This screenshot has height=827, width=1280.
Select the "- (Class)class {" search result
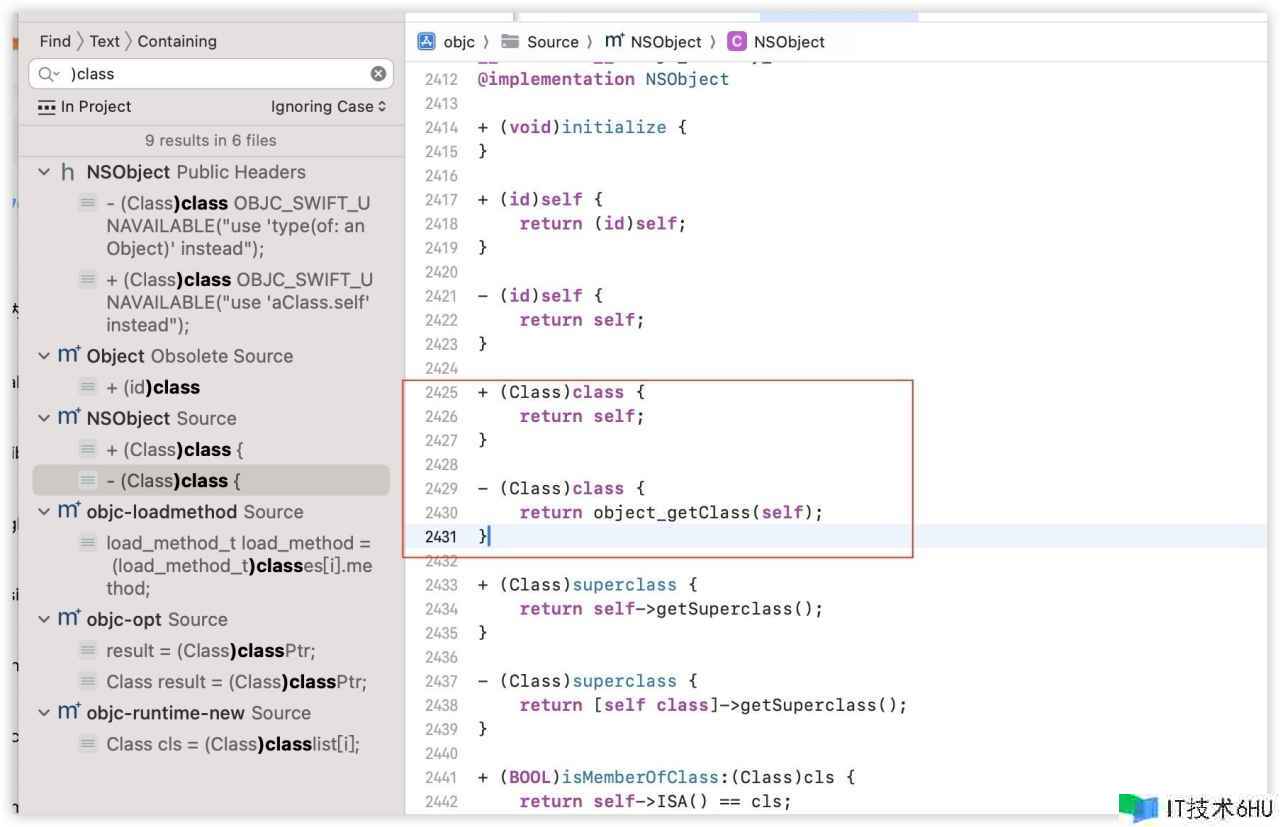(x=174, y=481)
